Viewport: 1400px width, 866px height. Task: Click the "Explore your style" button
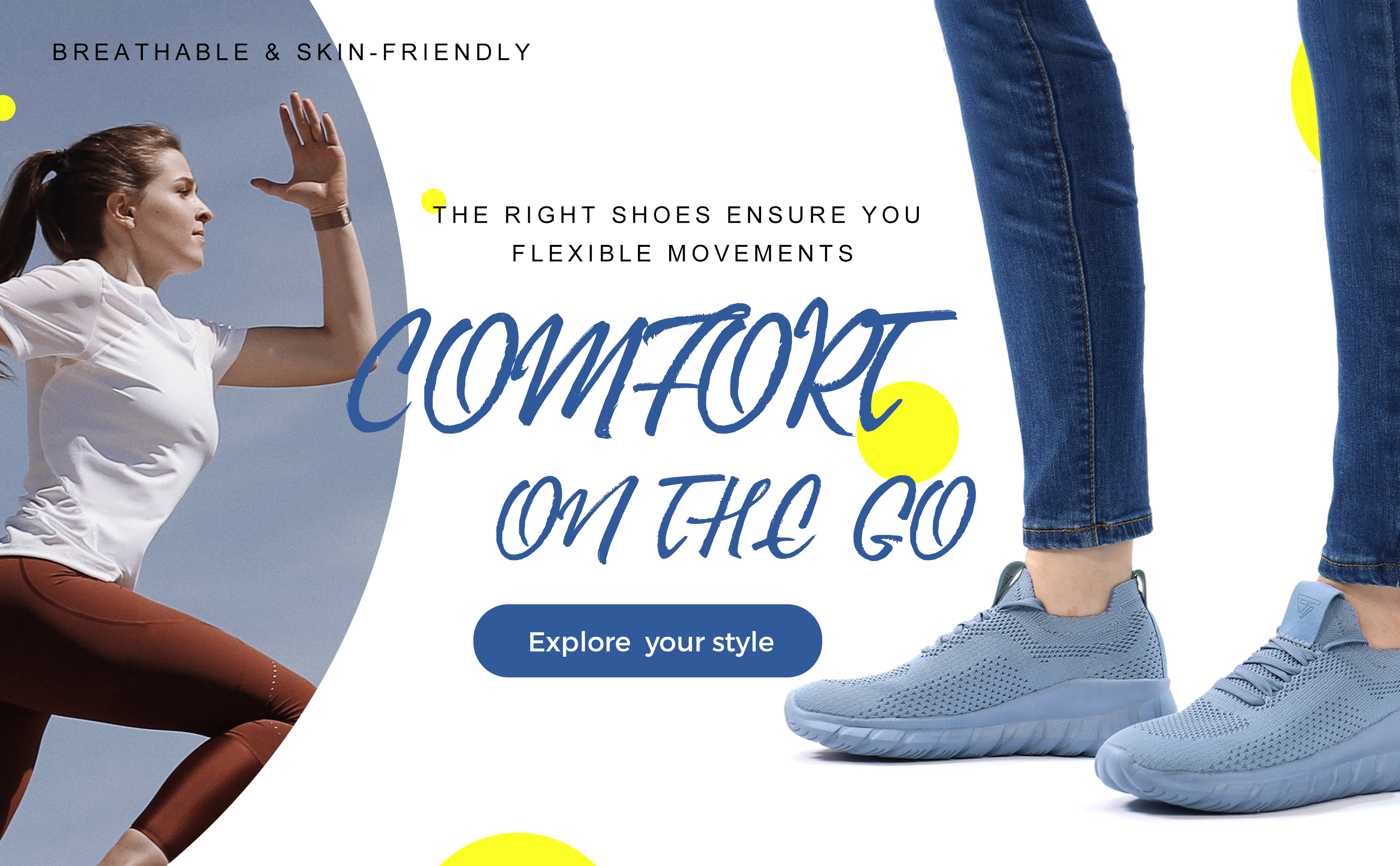click(648, 641)
